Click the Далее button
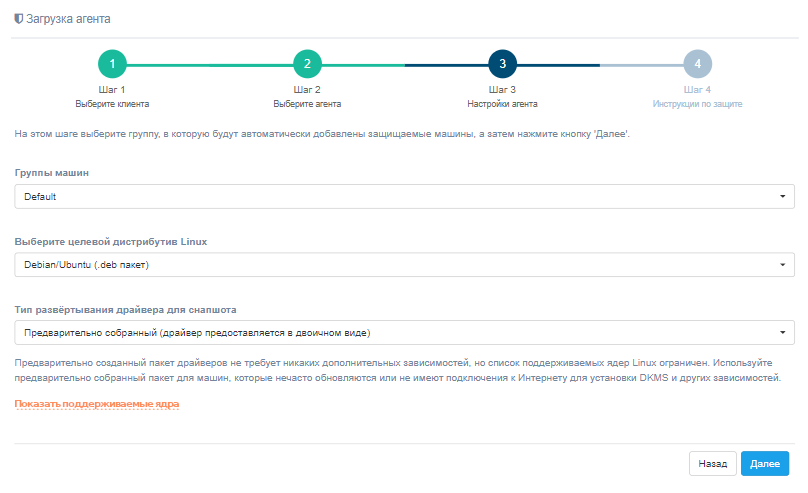 coord(764,464)
